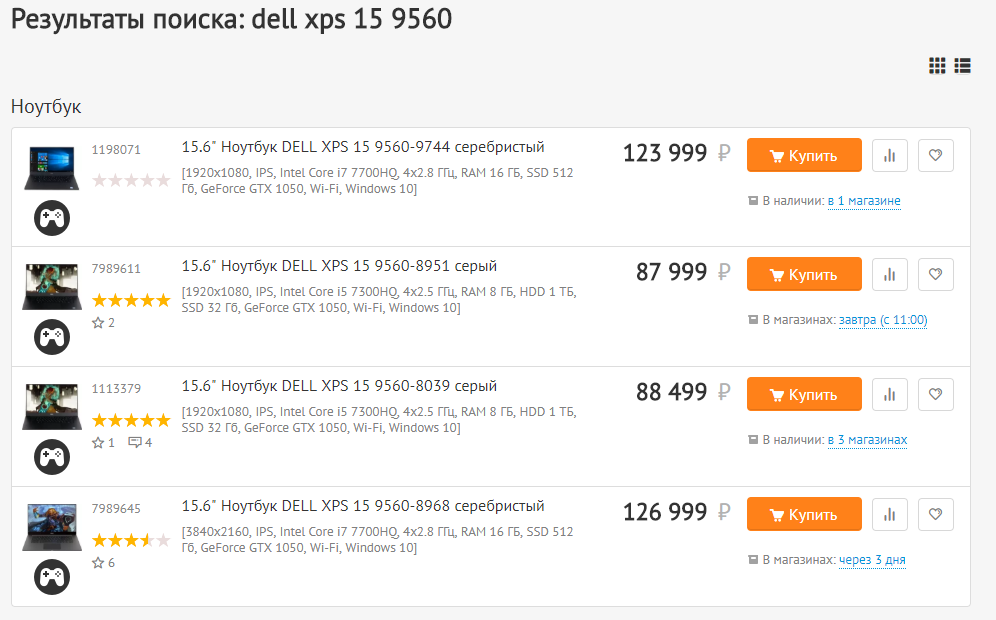Screen dimensions: 996x620
Task: Open thumbnail of XPS 15 9560-8968 laptop
Action: click(52, 527)
